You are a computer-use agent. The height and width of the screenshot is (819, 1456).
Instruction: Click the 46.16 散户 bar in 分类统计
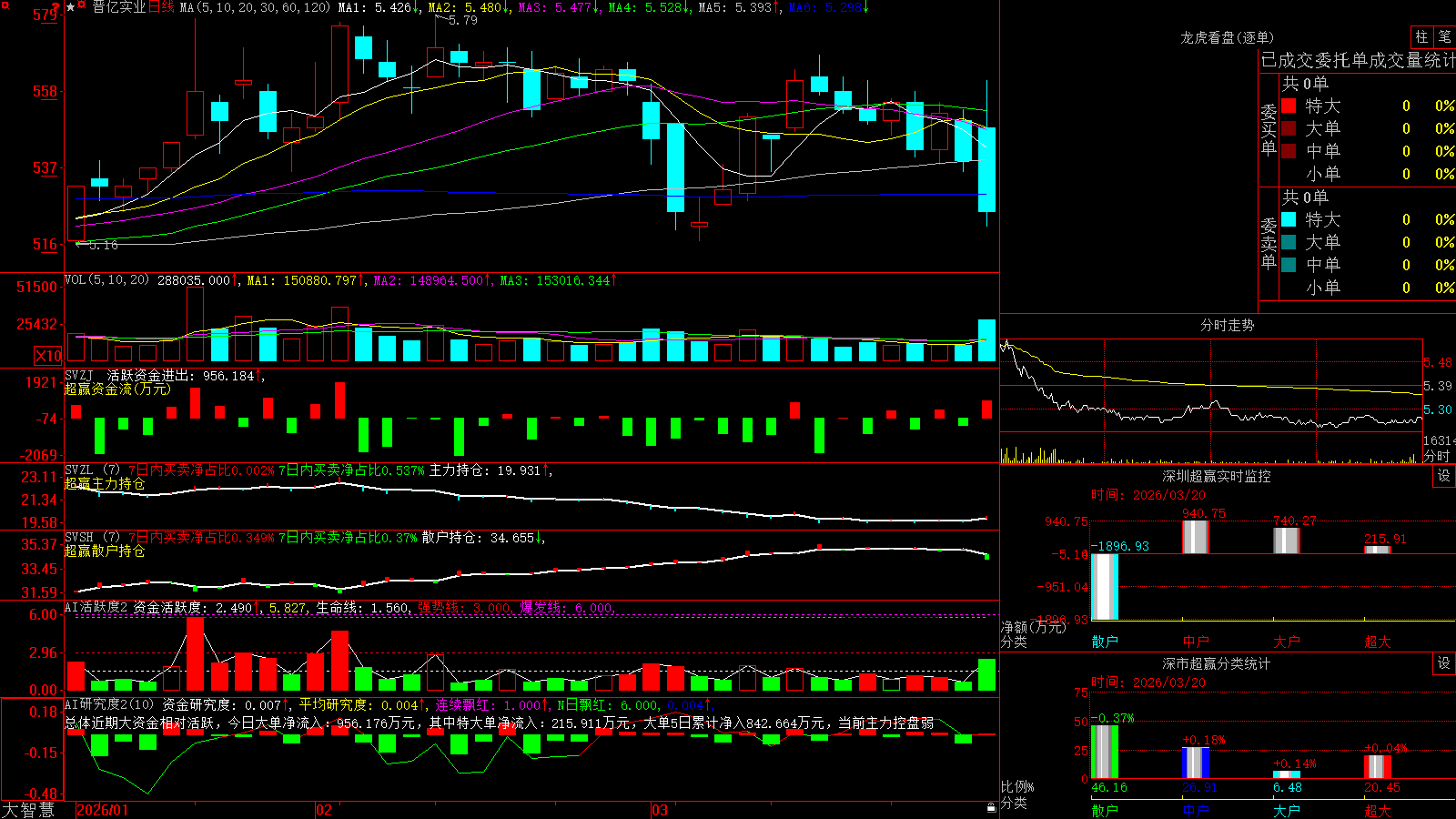tap(1105, 752)
